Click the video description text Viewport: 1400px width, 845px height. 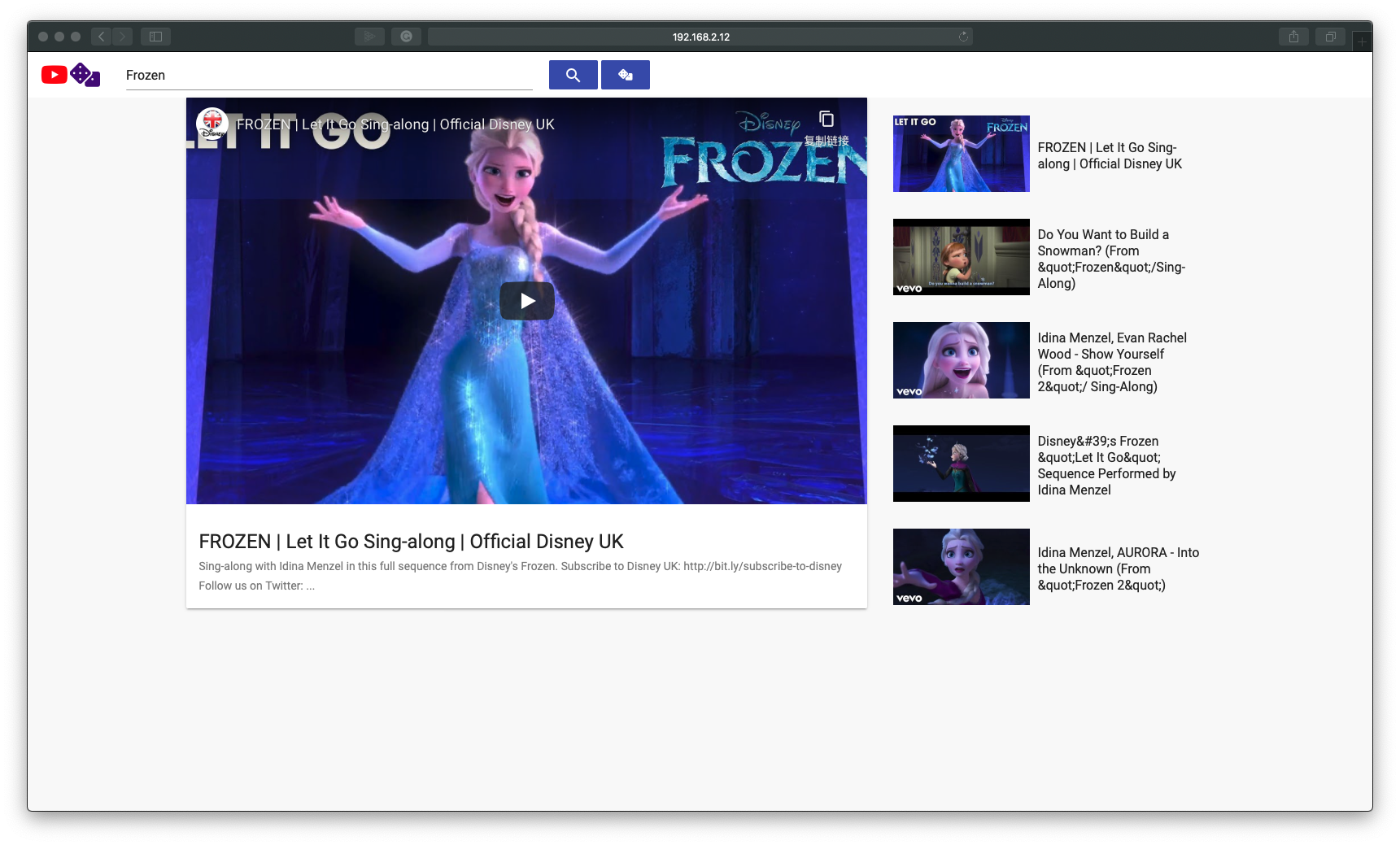click(521, 576)
